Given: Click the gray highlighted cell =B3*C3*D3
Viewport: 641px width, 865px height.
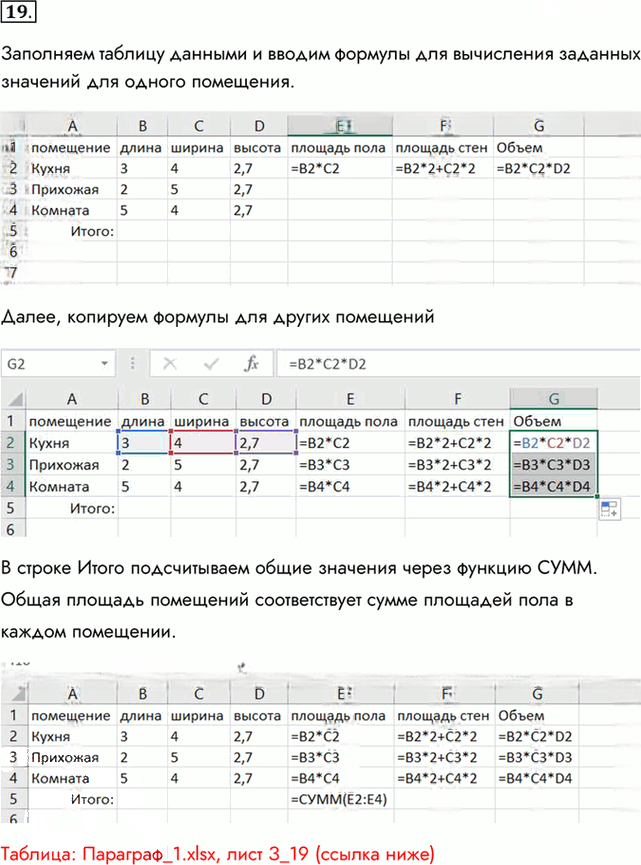Looking at the screenshot, I should pos(553,465).
